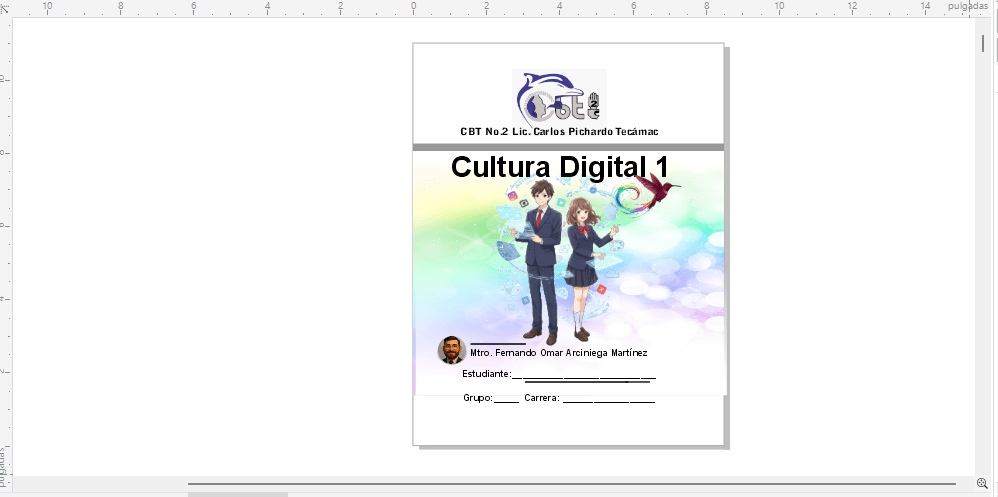Click the 'Grupo:' label text
The width and height of the screenshot is (998, 497).
click(477, 398)
